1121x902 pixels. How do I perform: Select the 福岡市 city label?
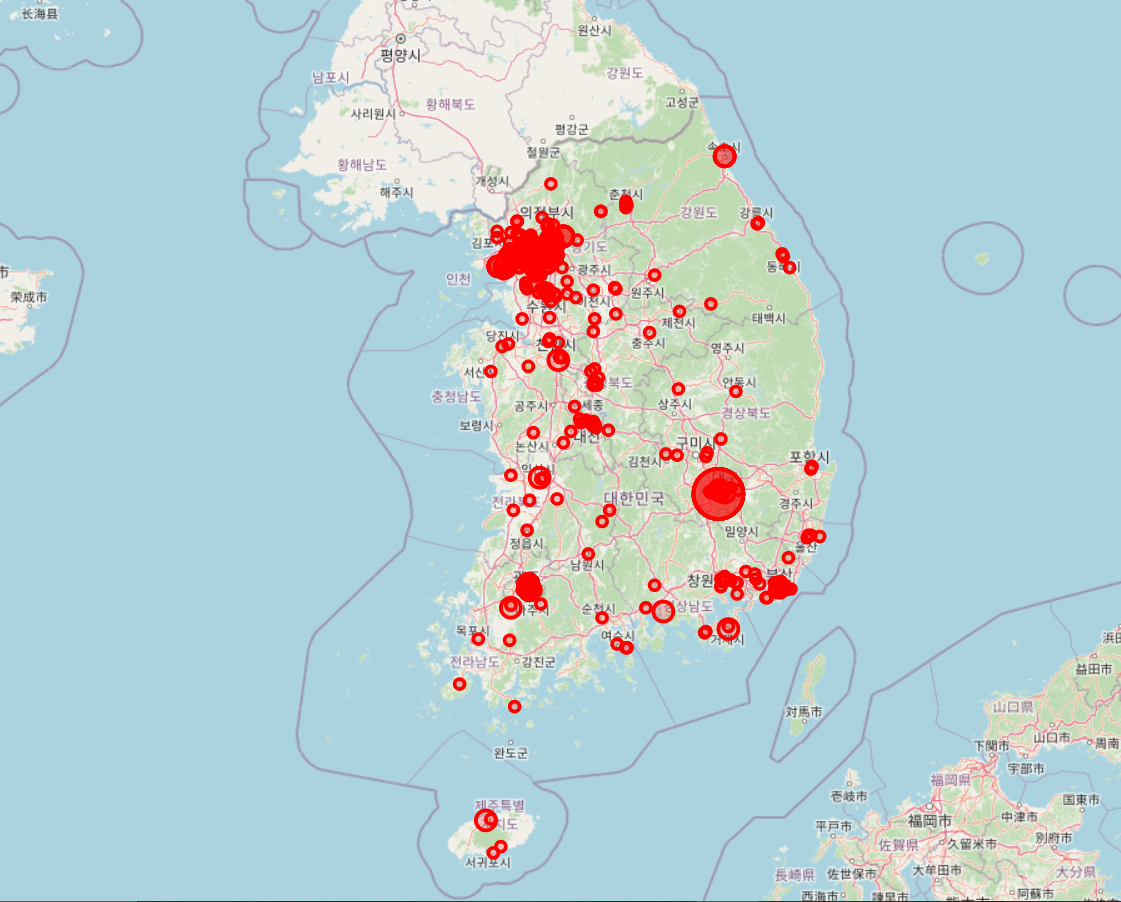point(929,821)
